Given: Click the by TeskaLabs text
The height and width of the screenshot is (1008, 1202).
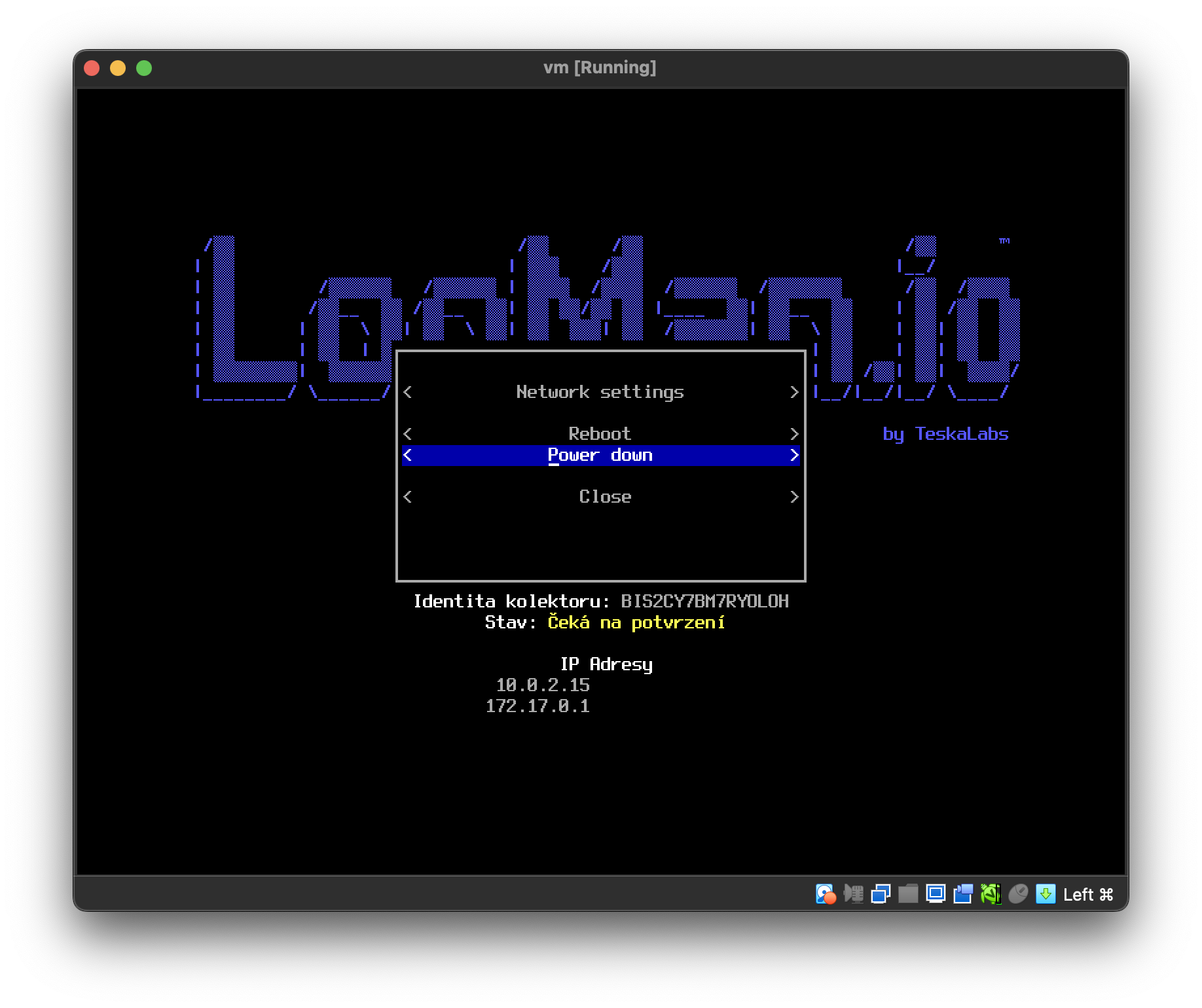Looking at the screenshot, I should pos(945,434).
